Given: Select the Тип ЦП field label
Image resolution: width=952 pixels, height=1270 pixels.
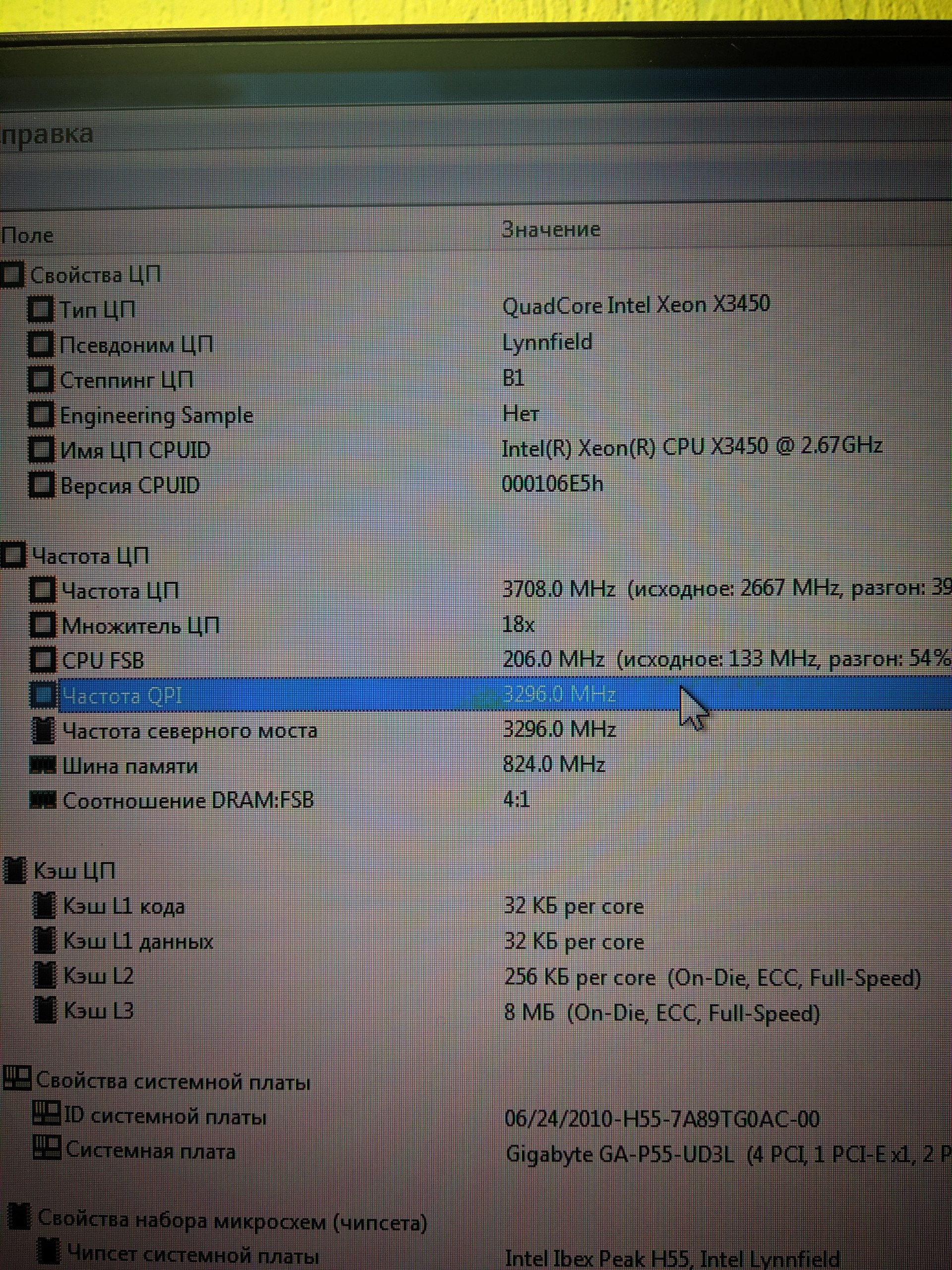Looking at the screenshot, I should click(x=98, y=310).
